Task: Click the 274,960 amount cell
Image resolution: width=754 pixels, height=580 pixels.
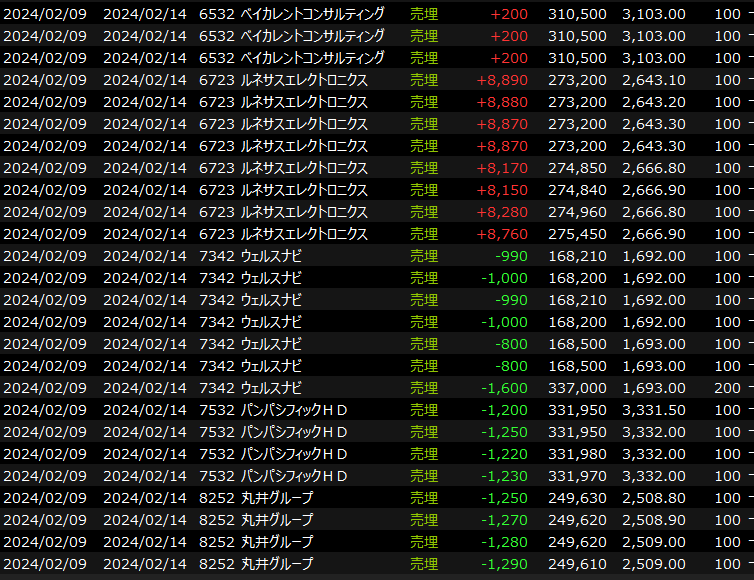Action: coord(577,212)
